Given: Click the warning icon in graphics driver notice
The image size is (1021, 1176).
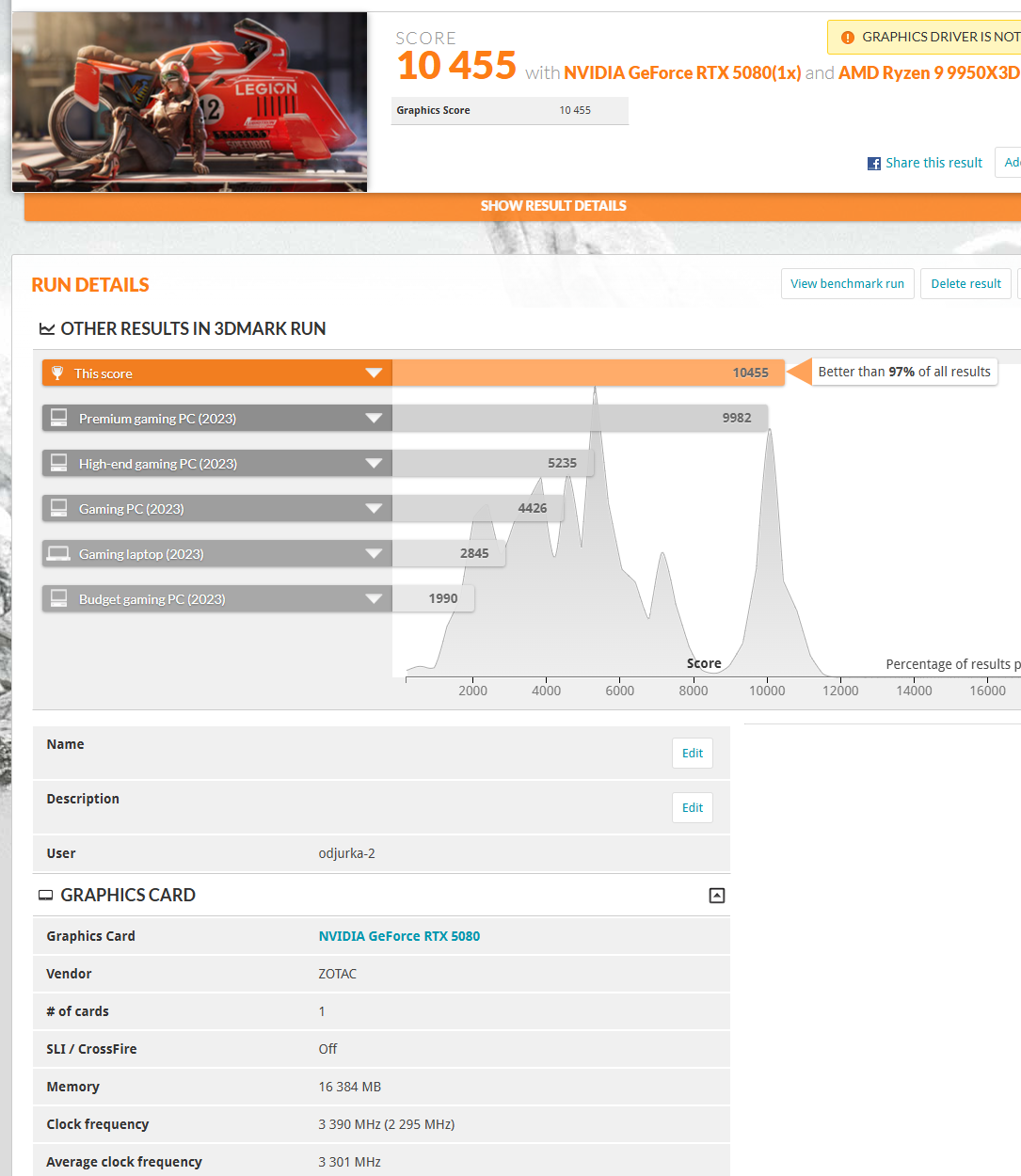Looking at the screenshot, I should 847,38.
